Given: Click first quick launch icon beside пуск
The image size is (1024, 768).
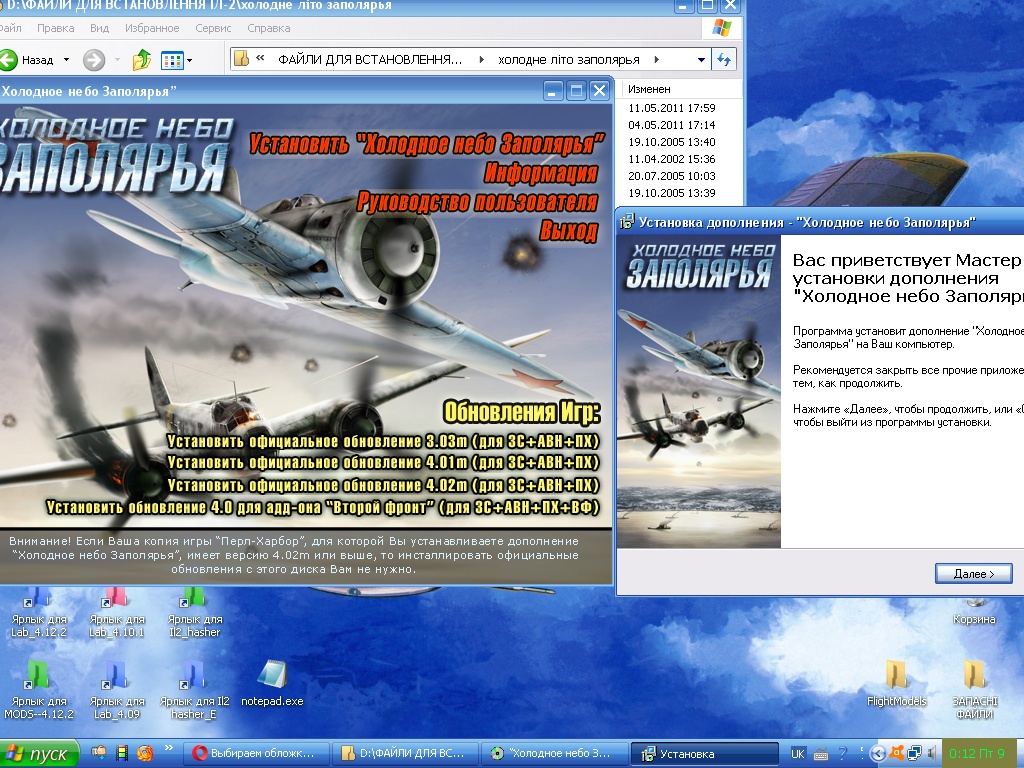Looking at the screenshot, I should point(99,752).
